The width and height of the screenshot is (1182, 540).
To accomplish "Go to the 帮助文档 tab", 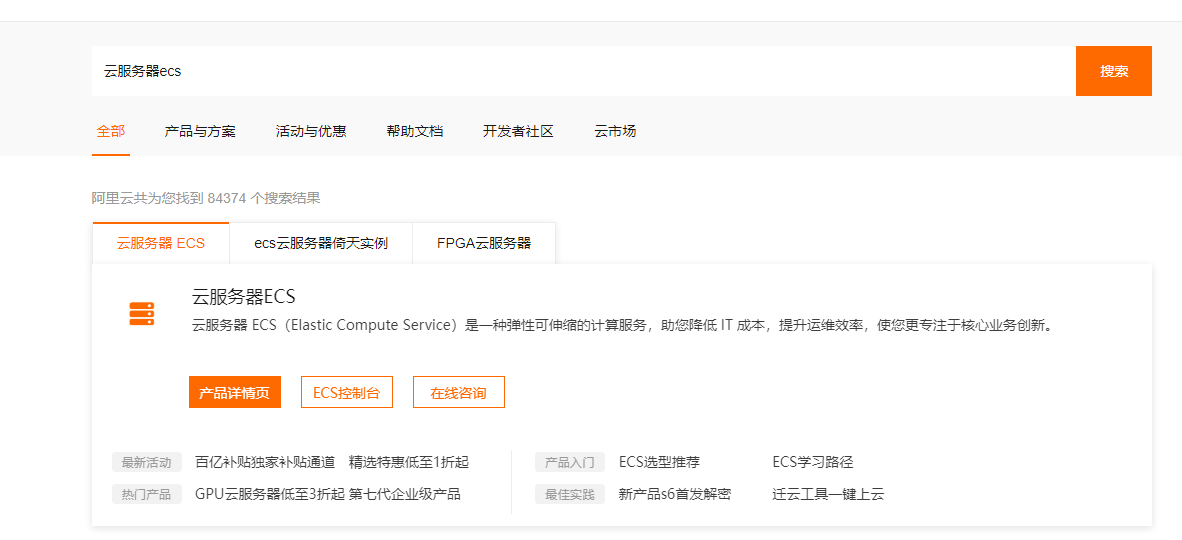I will tap(415, 131).
